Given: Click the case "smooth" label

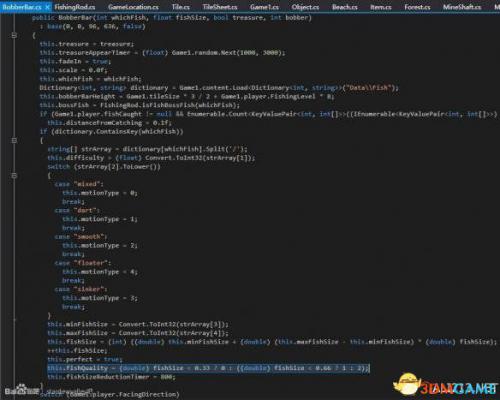Looking at the screenshot, I should tap(81, 237).
